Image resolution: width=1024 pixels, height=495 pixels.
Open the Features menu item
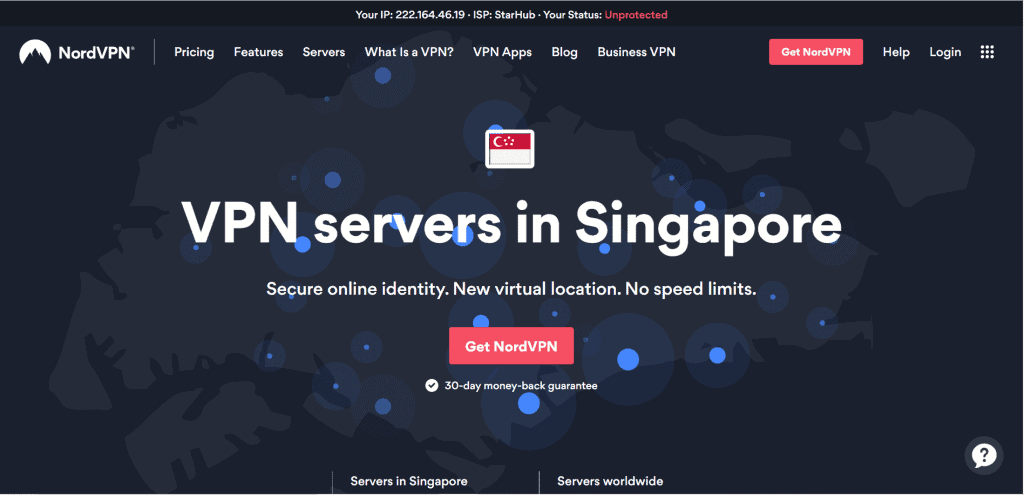[259, 52]
